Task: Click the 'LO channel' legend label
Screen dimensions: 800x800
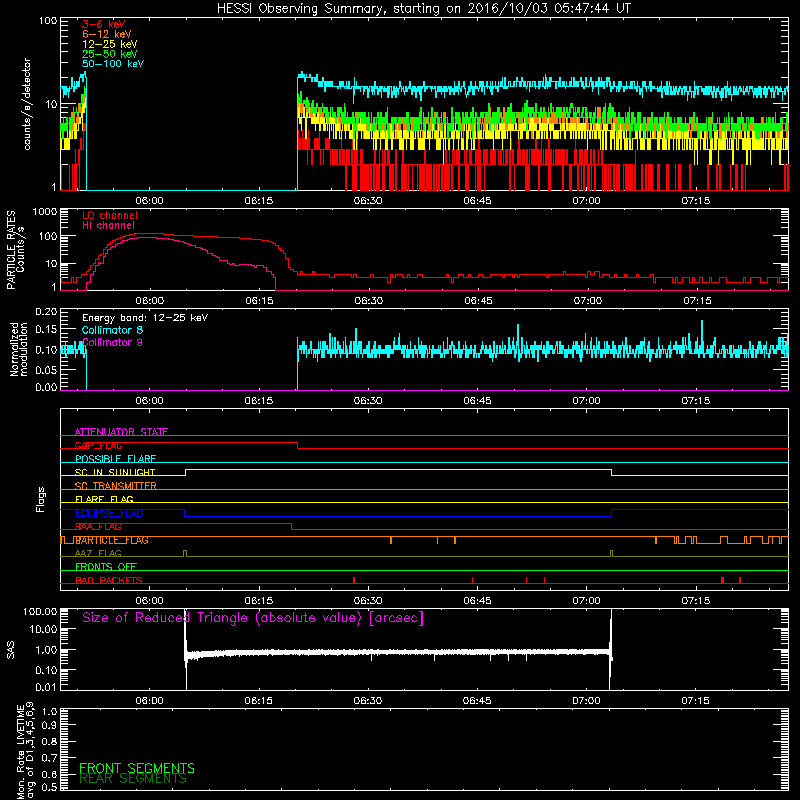Action: pyautogui.click(x=110, y=215)
